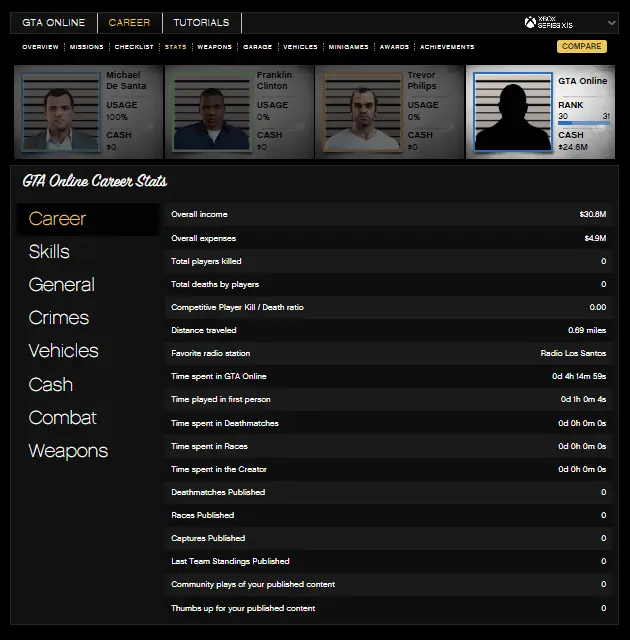Viewport: 630px width, 640px height.
Task: Click Thumbs up for your published content
Action: pyautogui.click(x=389, y=608)
